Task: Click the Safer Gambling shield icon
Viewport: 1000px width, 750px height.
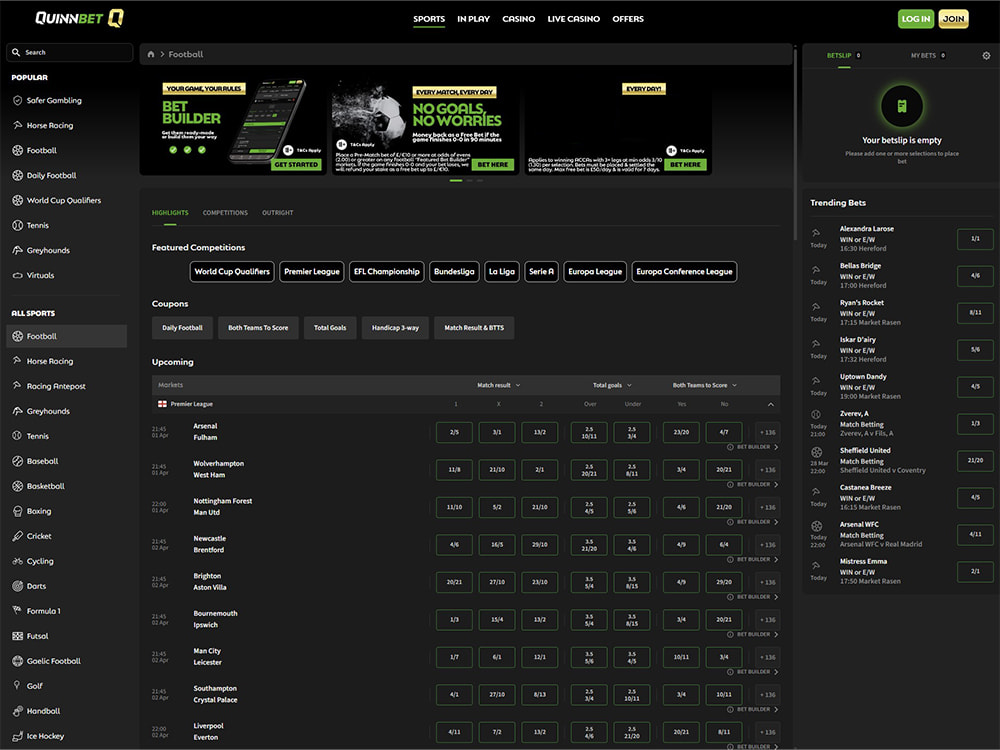Action: [x=17, y=100]
